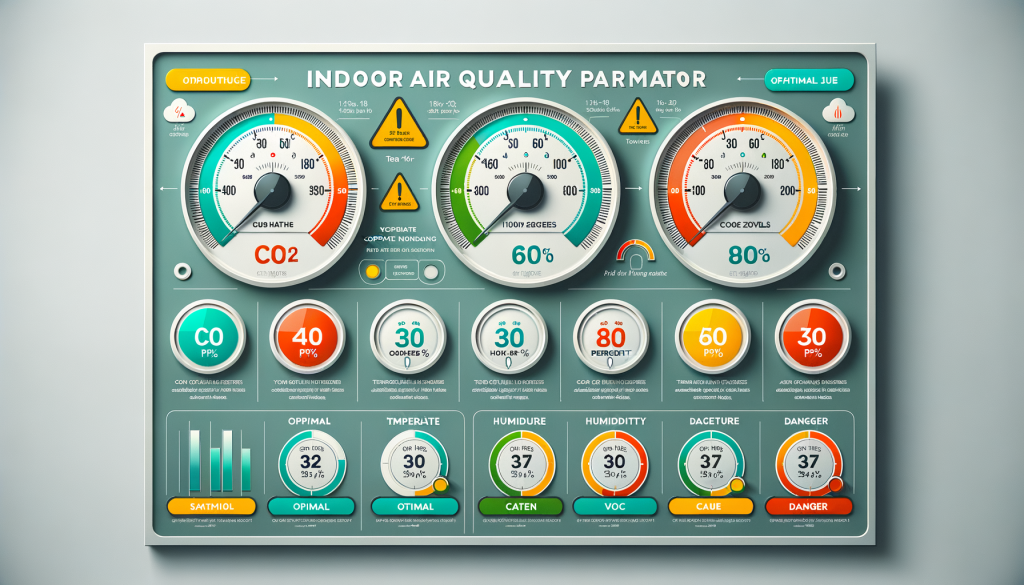Select the red 40 circle indicator

(308, 338)
